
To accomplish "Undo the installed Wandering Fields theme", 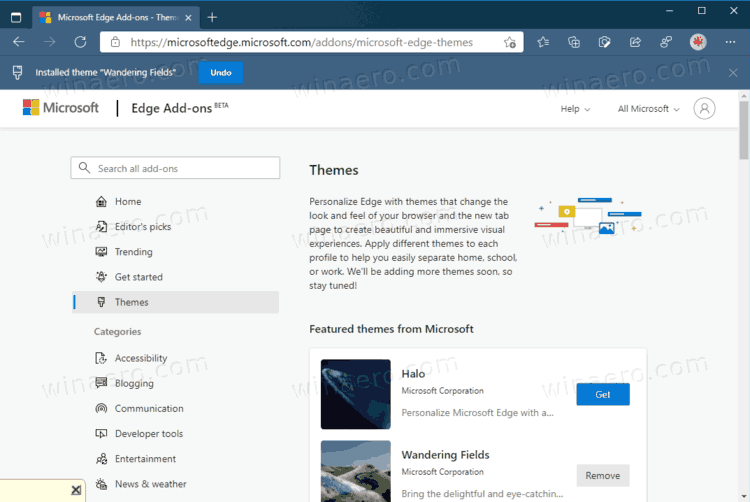I will pos(221,73).
